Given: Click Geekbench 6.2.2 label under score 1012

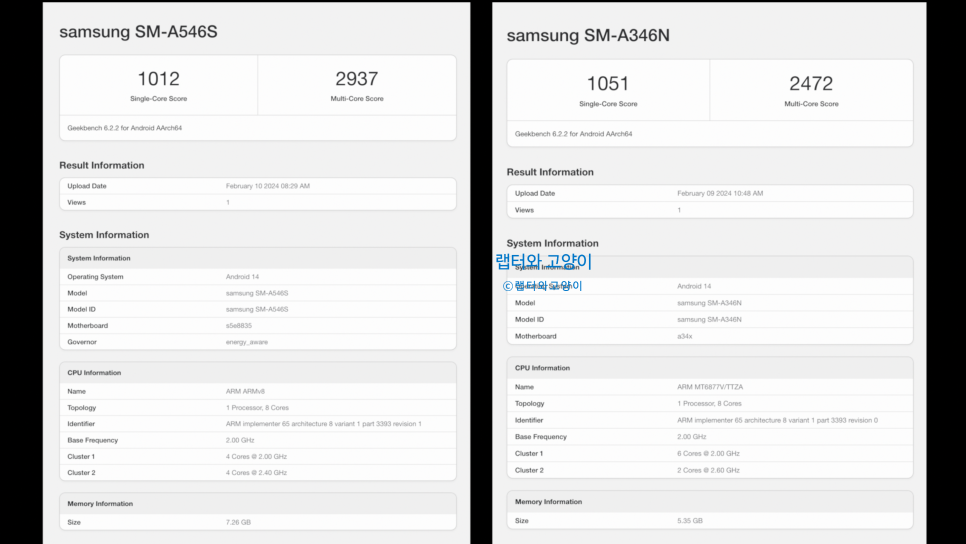Looking at the screenshot, I should (124, 128).
